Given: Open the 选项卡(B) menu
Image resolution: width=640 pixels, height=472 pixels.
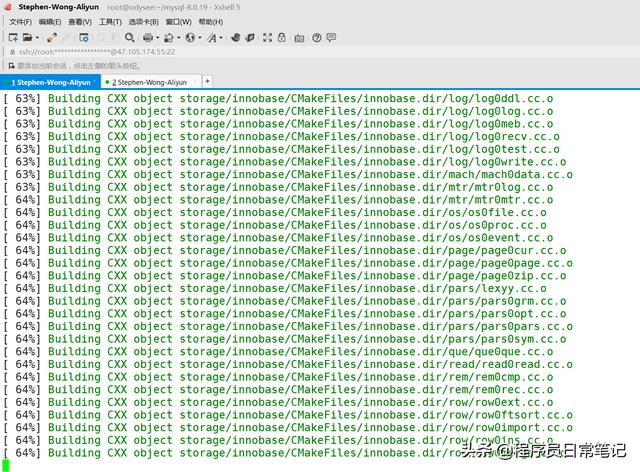Looking at the screenshot, I should [144, 22].
